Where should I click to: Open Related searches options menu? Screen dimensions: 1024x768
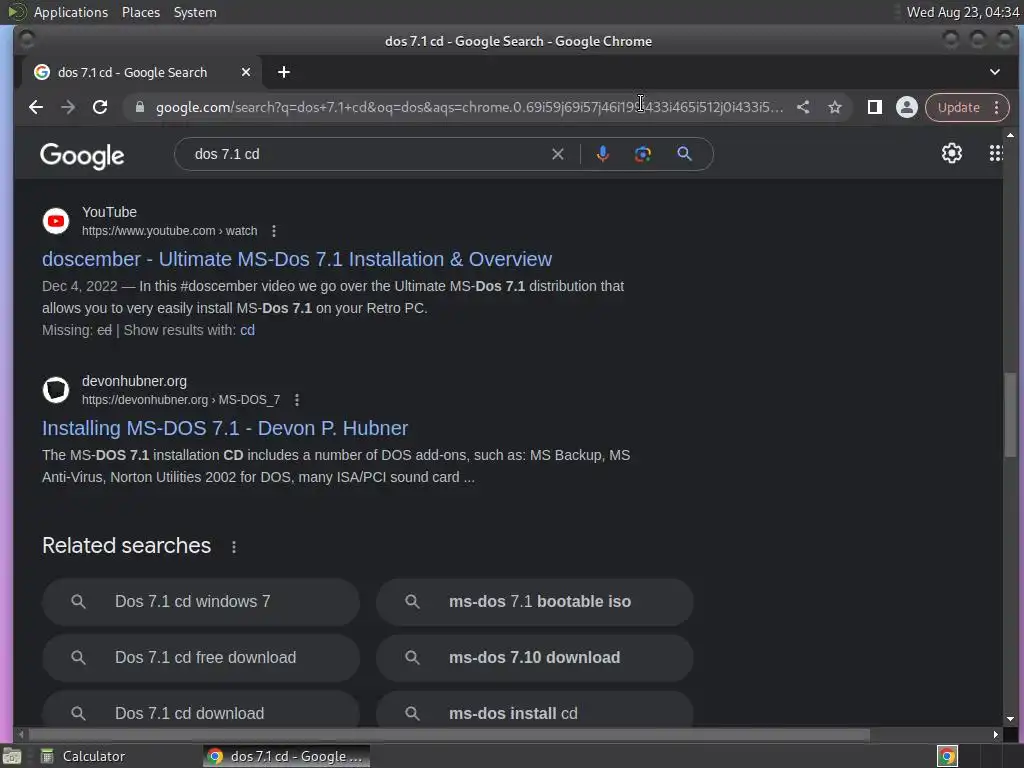coord(234,547)
